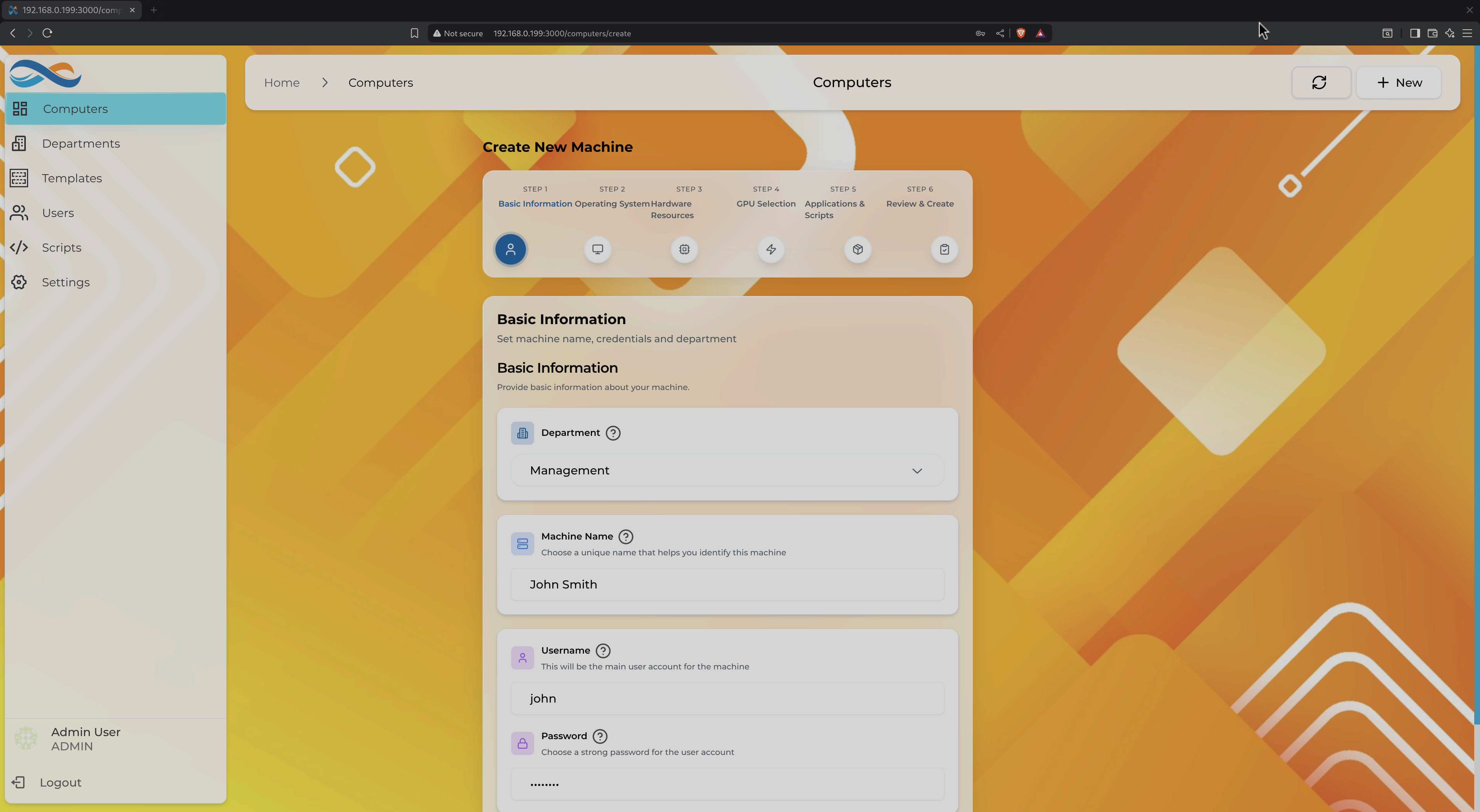Image resolution: width=1480 pixels, height=812 pixels.
Task: Select the Operating System step monitor icon
Action: pyautogui.click(x=597, y=249)
